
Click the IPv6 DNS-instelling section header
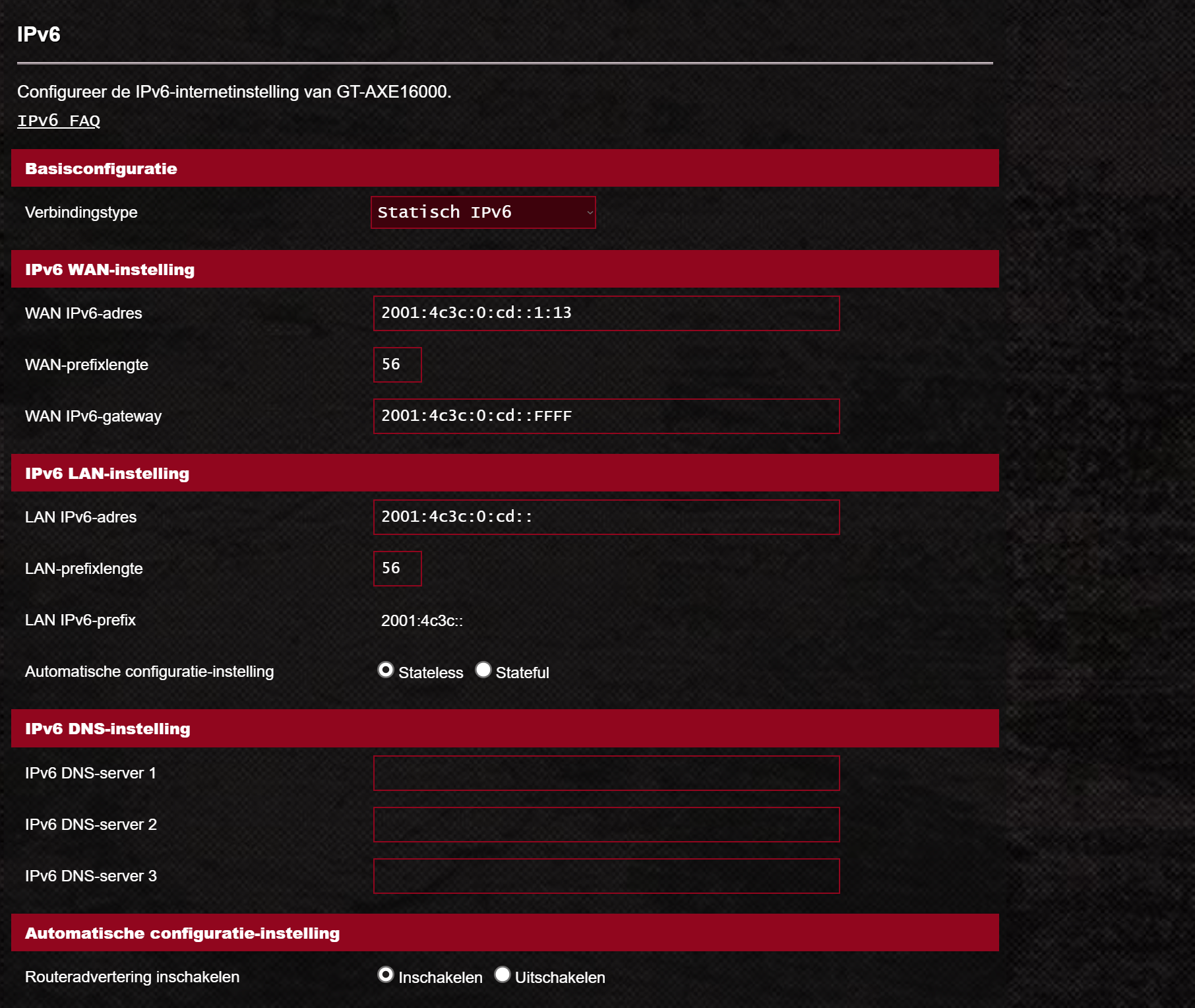point(505,728)
